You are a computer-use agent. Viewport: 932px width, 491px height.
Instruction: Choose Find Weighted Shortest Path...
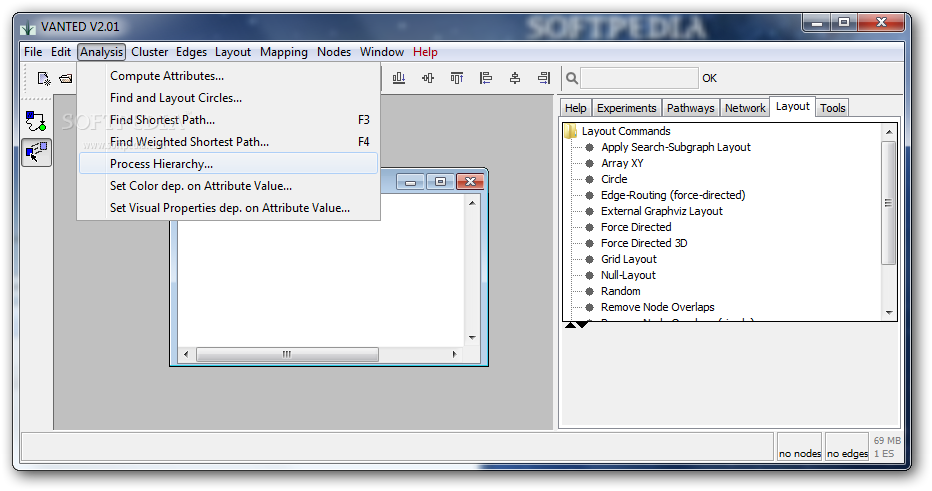(x=229, y=142)
